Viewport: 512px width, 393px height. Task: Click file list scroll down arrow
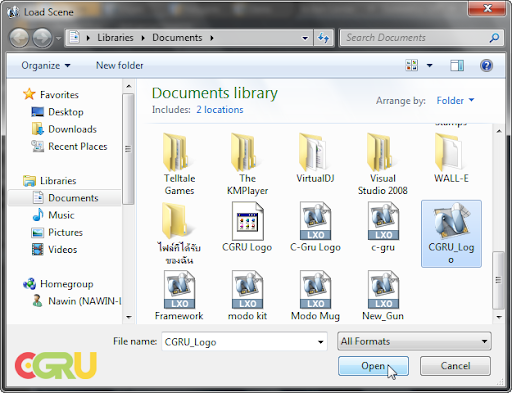point(499,317)
